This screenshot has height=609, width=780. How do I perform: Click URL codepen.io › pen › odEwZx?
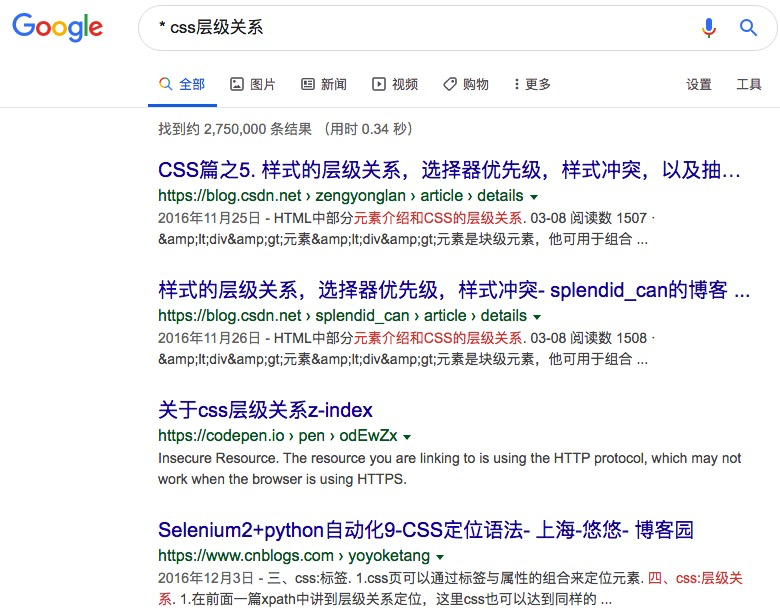[278, 435]
